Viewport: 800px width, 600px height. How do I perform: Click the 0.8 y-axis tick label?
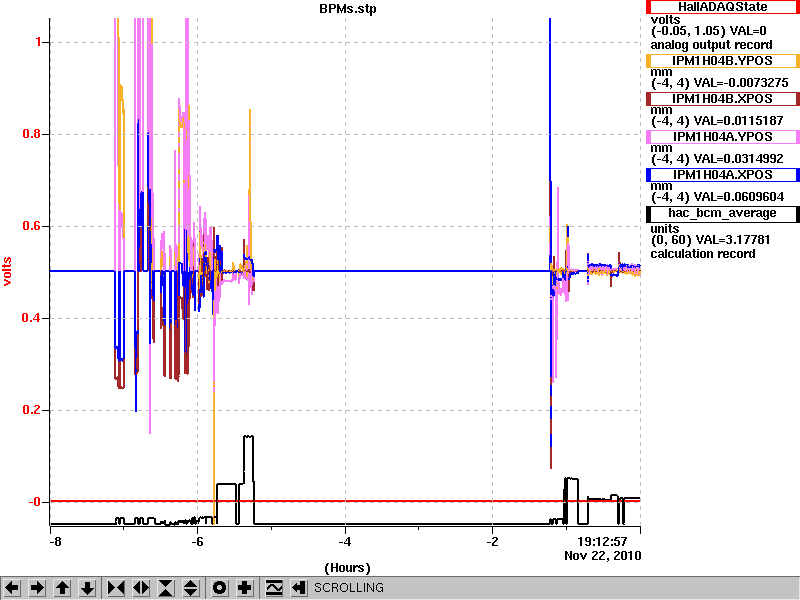tap(32, 134)
